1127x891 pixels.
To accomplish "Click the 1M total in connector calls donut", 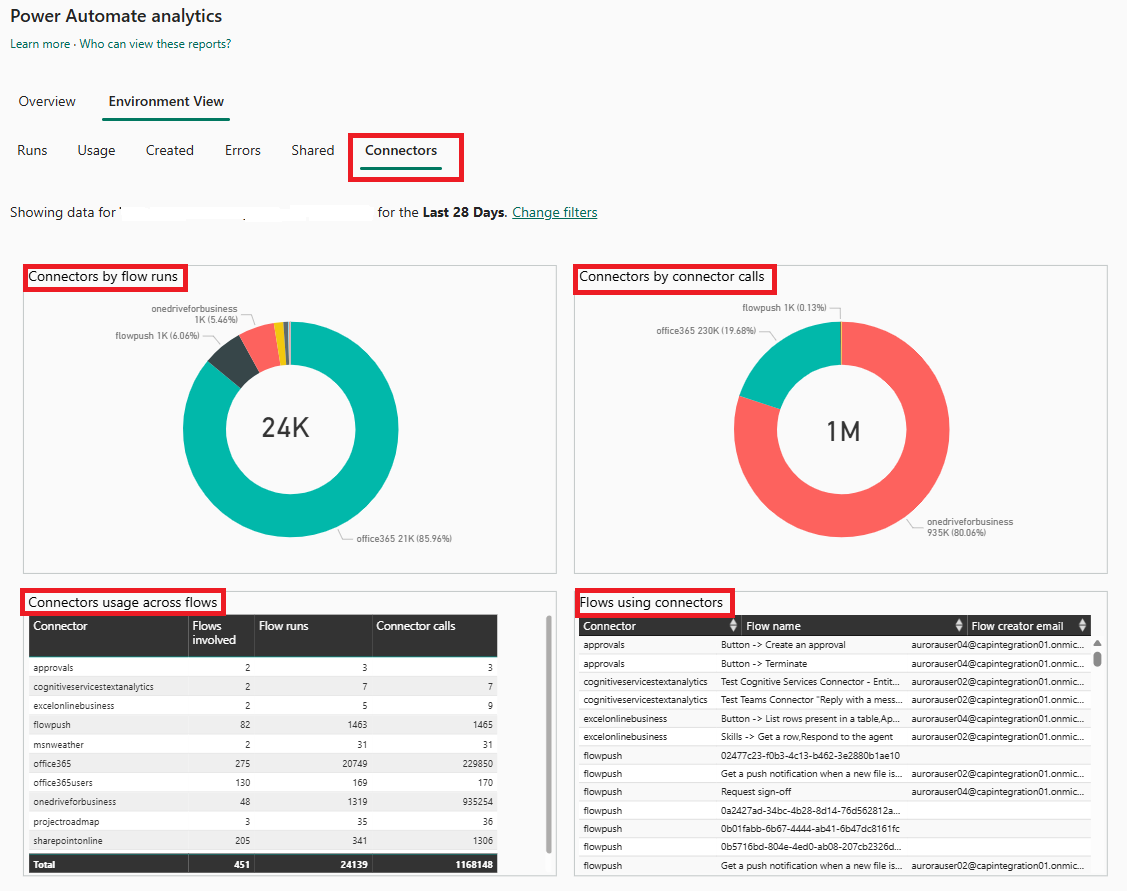I will (843, 431).
